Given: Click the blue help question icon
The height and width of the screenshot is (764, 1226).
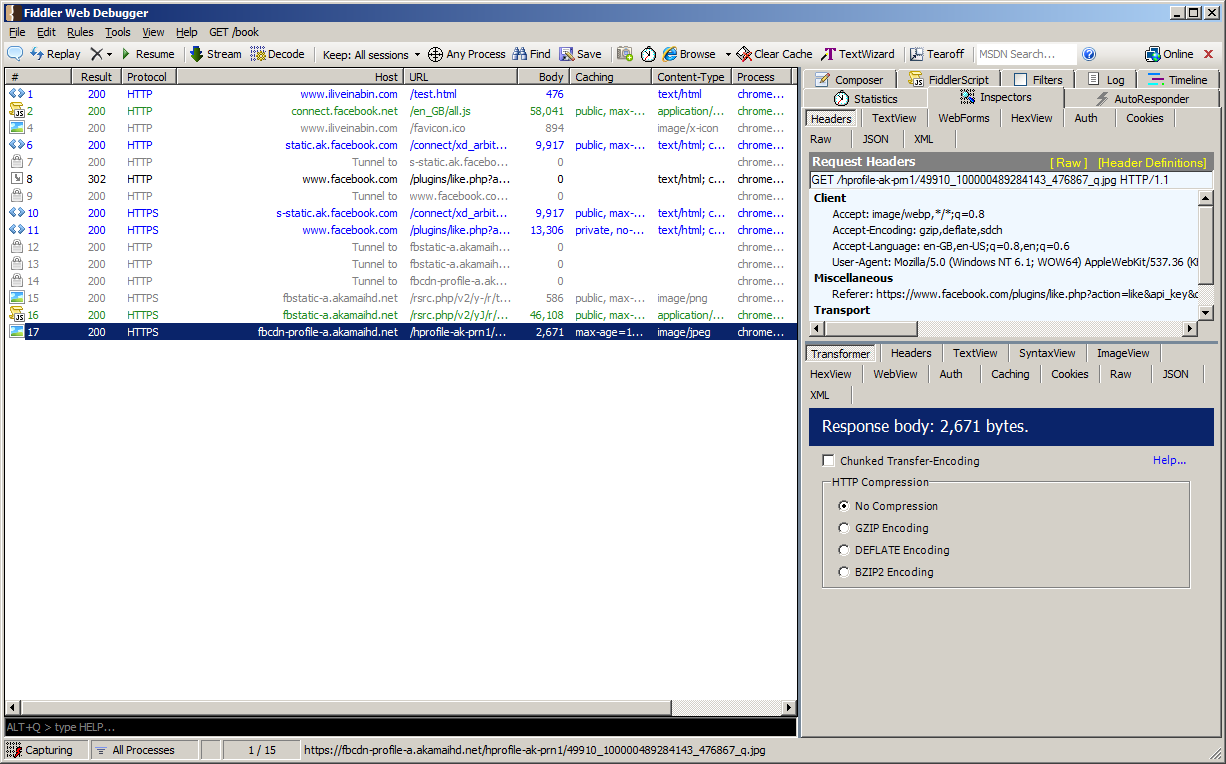Looking at the screenshot, I should pos(1089,54).
